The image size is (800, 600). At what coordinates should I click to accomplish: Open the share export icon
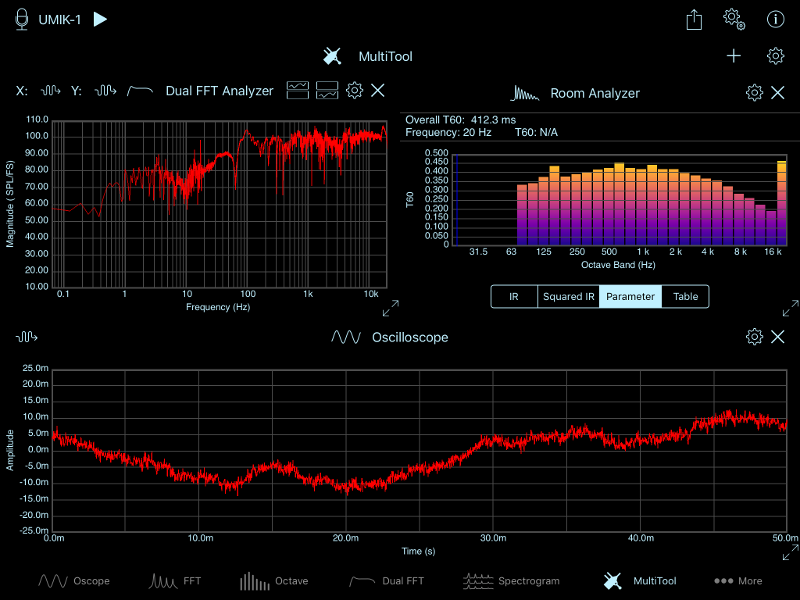coord(694,19)
